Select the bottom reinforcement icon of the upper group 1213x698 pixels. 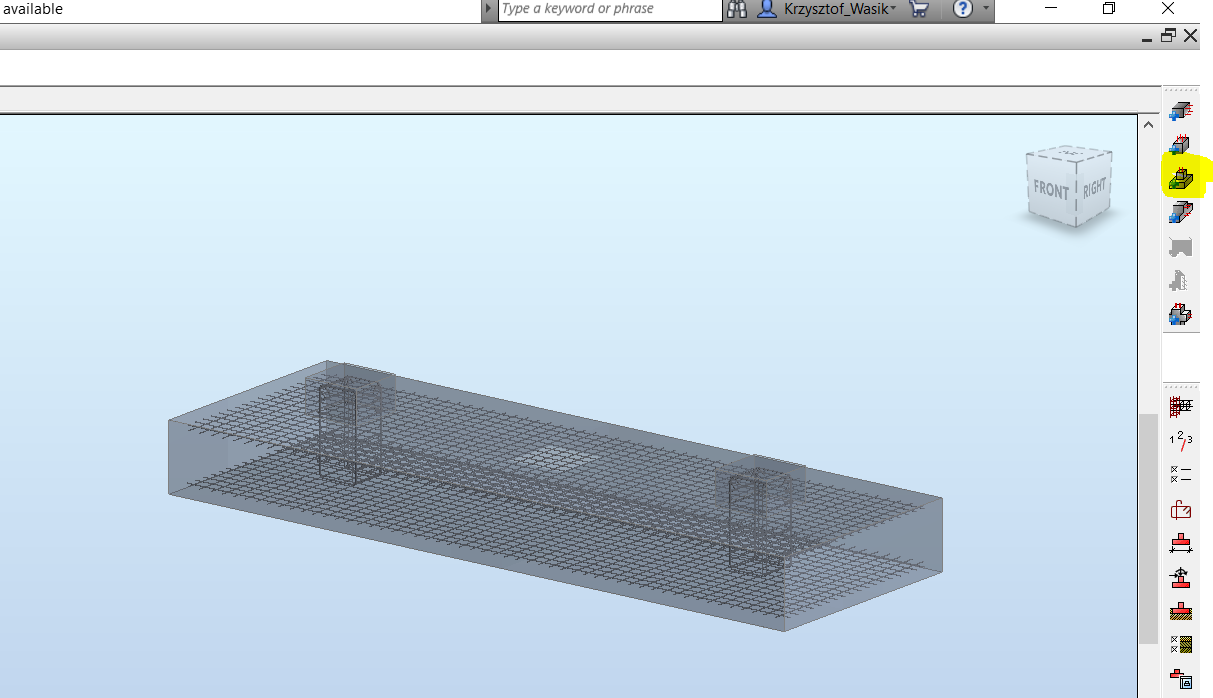[x=1180, y=313]
